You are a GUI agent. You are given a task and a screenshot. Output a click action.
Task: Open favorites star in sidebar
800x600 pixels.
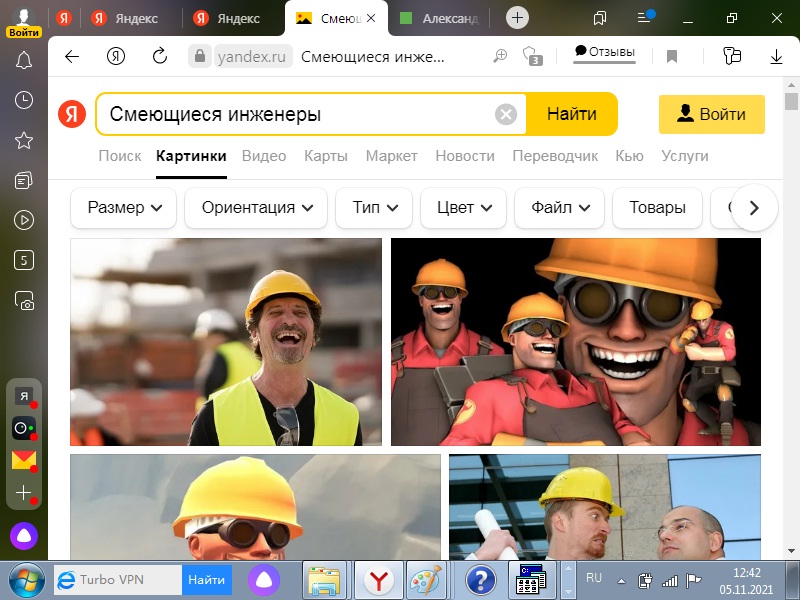[23, 140]
